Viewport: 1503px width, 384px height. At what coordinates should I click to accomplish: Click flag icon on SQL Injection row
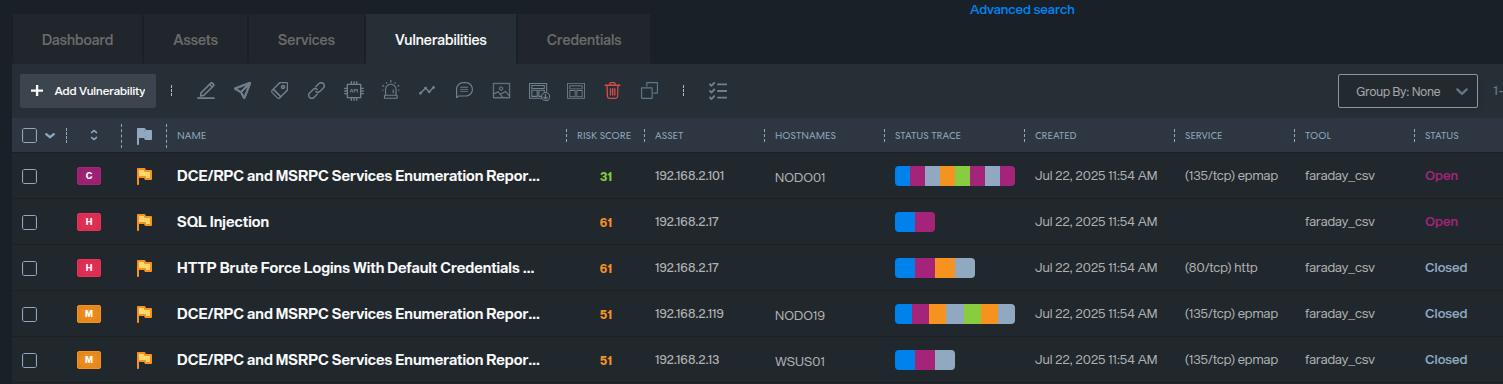[x=144, y=222]
